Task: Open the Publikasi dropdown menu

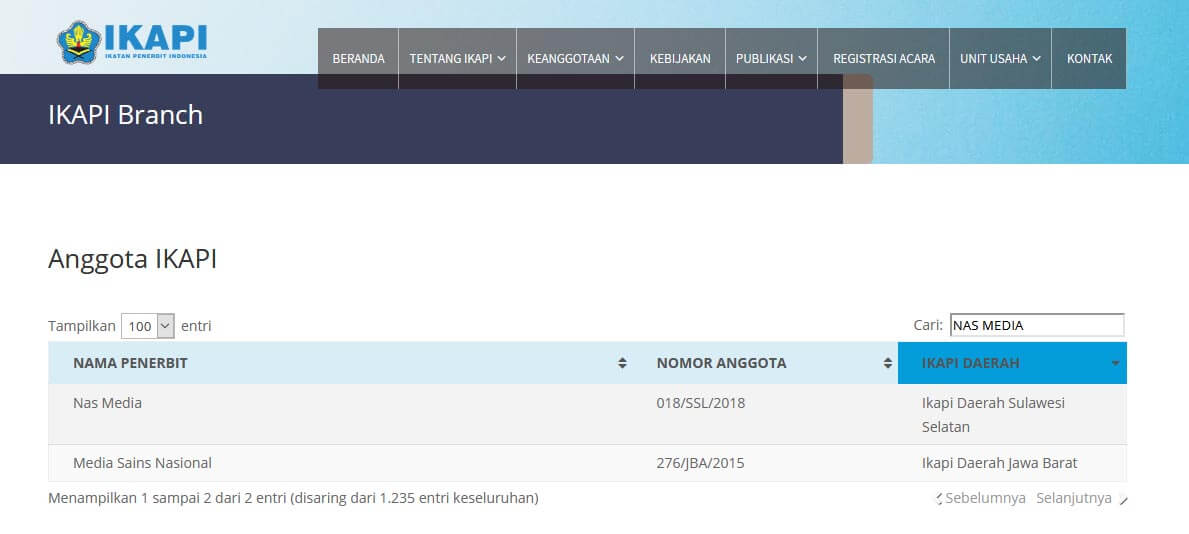Action: coord(771,59)
